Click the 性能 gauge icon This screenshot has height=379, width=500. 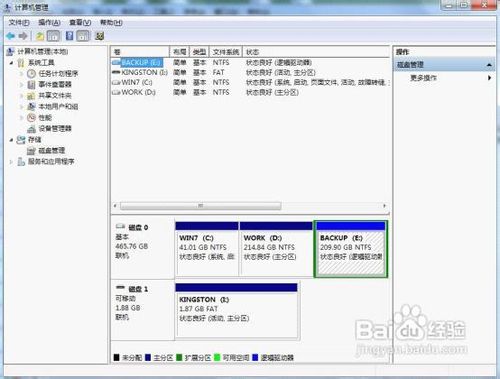pyautogui.click(x=31, y=118)
